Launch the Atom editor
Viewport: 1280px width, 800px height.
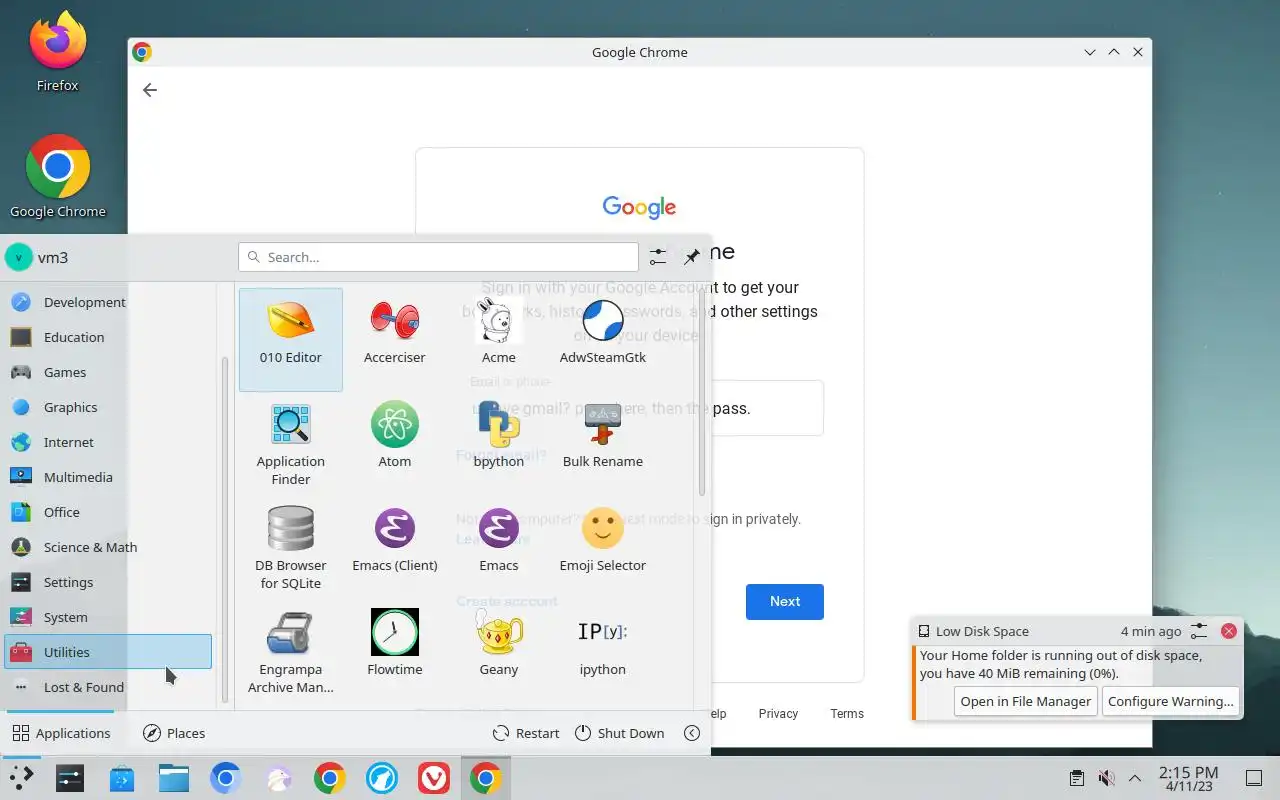point(395,443)
